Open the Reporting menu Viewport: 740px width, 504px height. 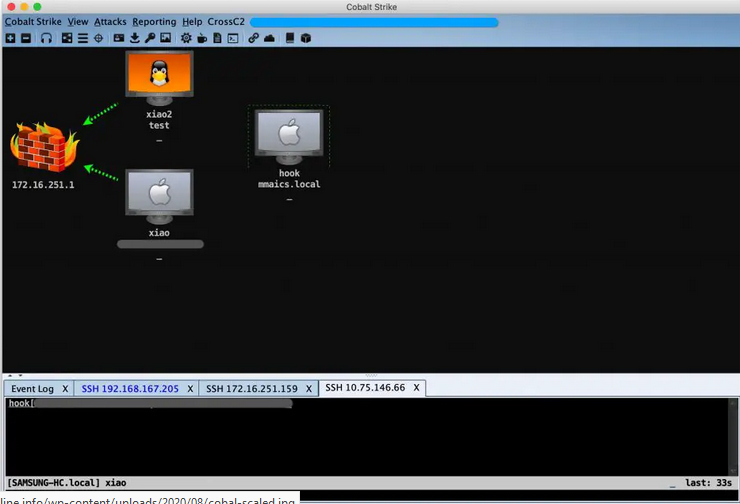(x=154, y=22)
